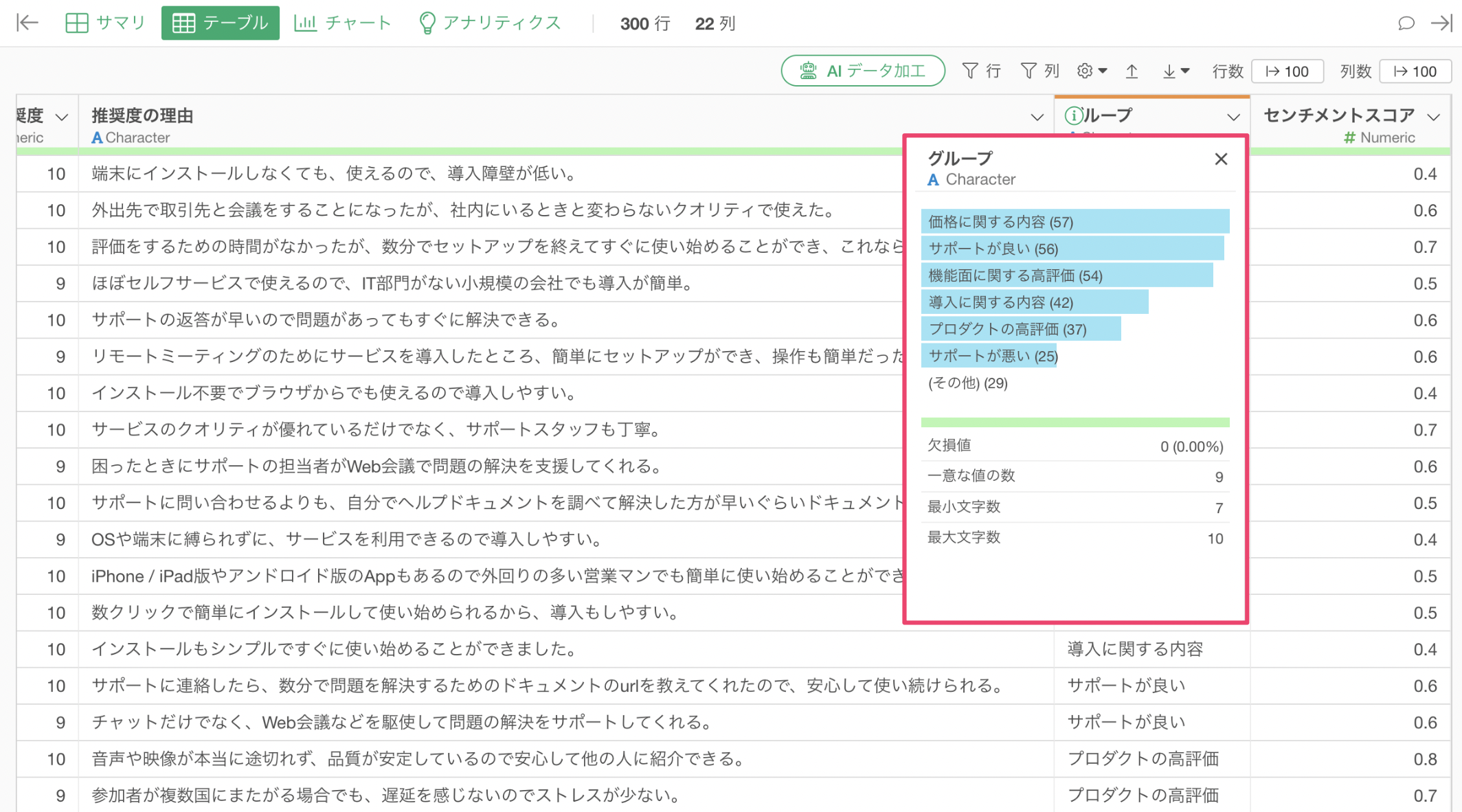Expand the グループ column header menu
The image size is (1462, 812).
[x=1233, y=117]
